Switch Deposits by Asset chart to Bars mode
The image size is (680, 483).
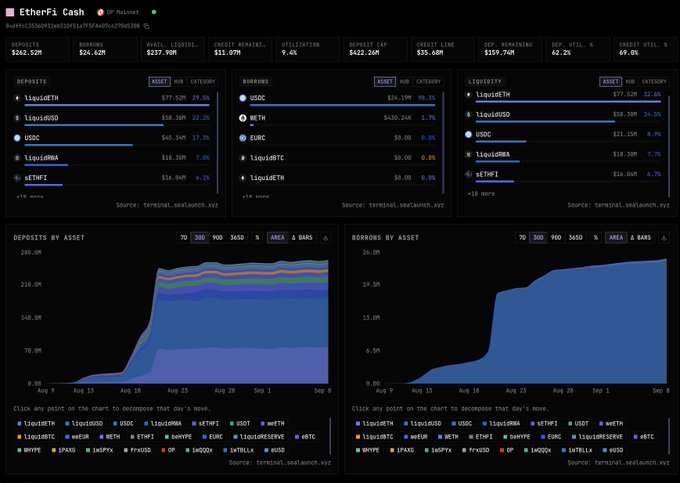tap(302, 238)
